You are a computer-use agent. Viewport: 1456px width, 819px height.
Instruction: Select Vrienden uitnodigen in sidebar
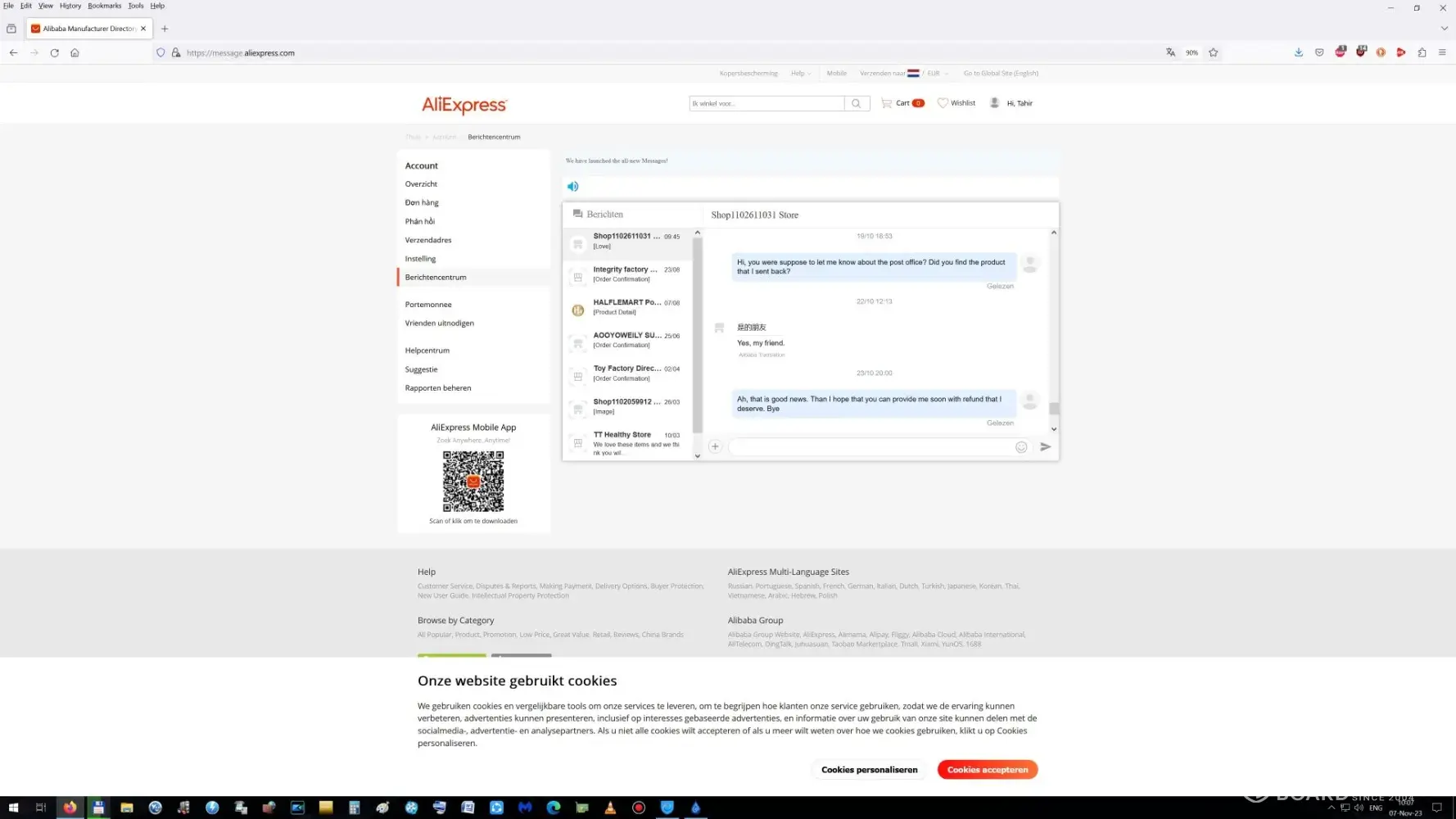440,324
